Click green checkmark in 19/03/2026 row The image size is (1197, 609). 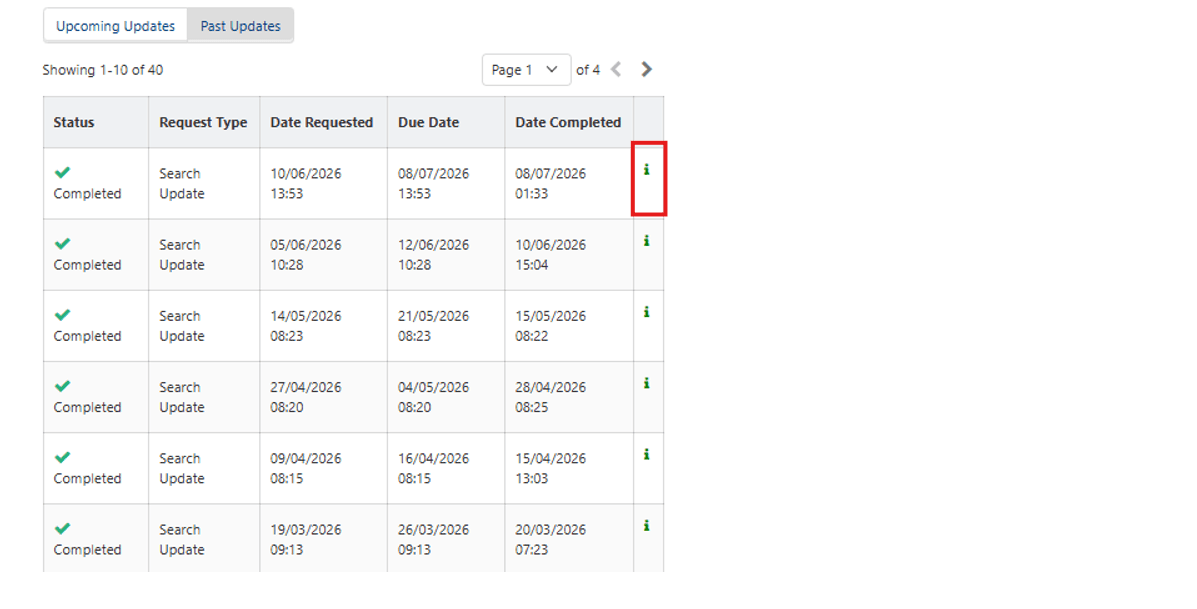click(63, 528)
